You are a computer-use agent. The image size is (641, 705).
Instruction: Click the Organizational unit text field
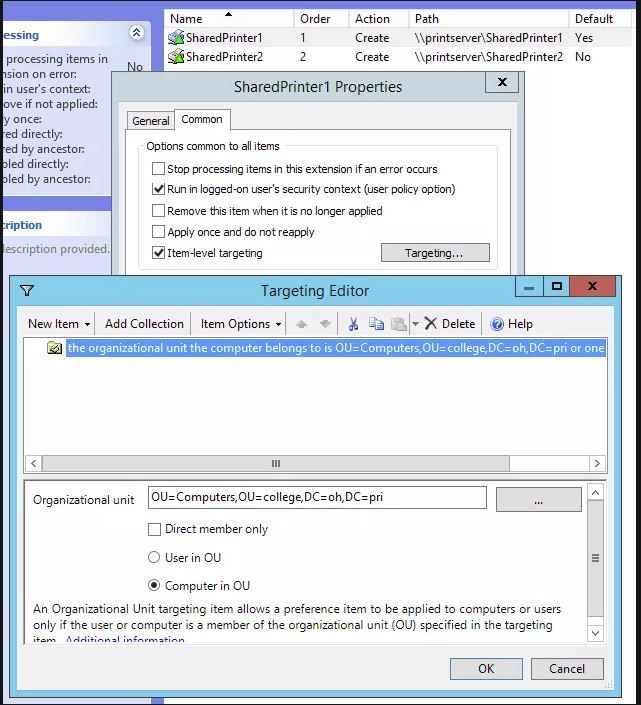tap(317, 497)
